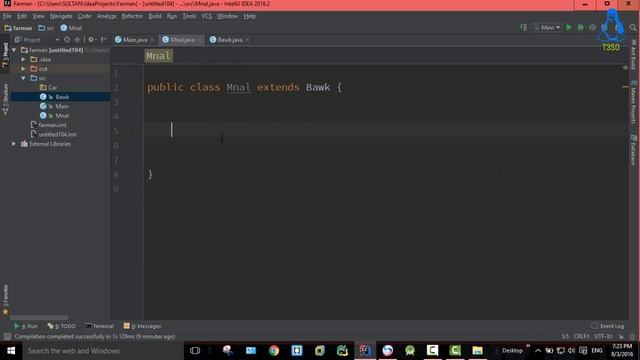The height and width of the screenshot is (360, 640).
Task: Collapse the farman project root node
Action: (14, 50)
